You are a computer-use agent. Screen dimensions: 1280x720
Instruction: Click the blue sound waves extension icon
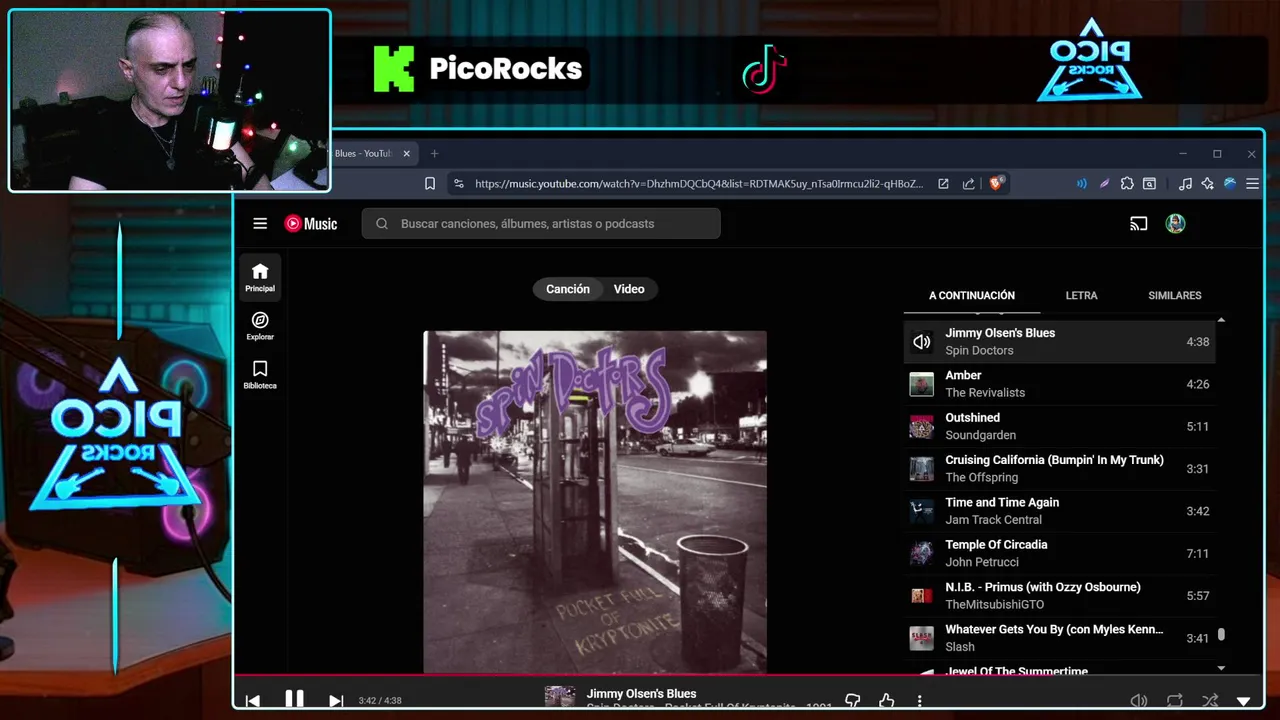(1081, 184)
